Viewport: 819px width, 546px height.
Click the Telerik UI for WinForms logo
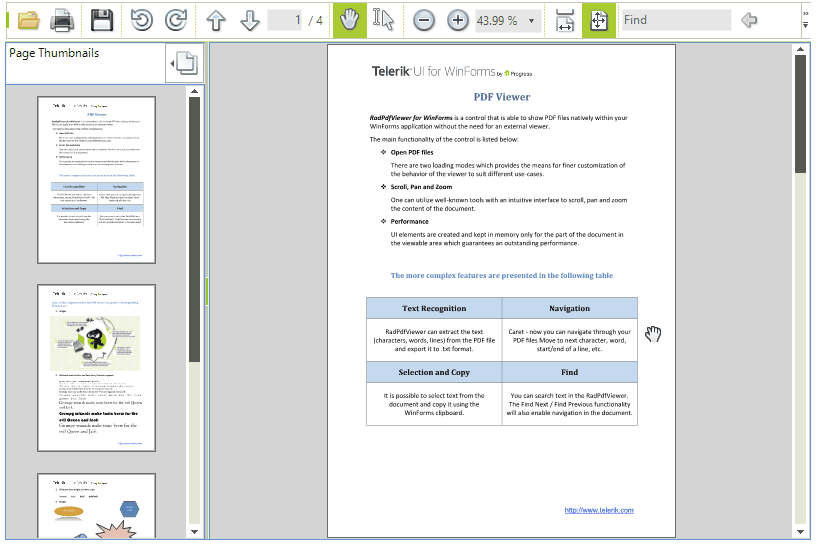(x=451, y=72)
